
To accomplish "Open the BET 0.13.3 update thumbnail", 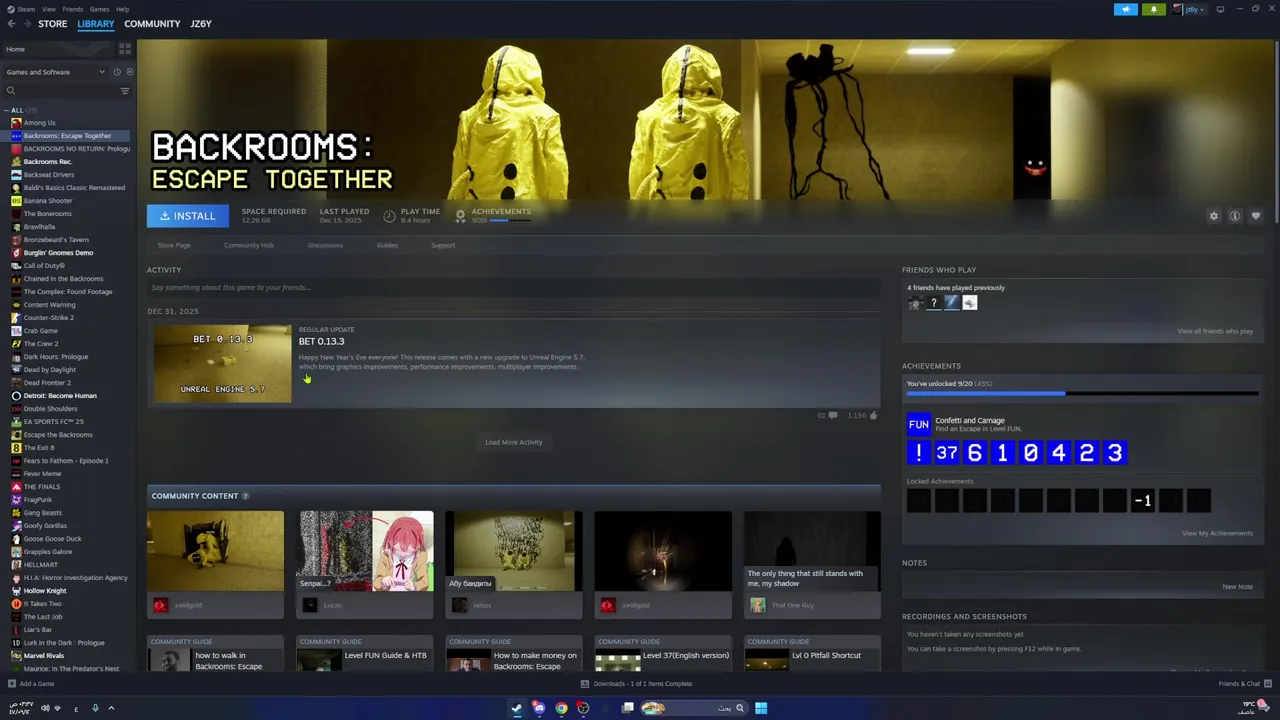I will 222,364.
